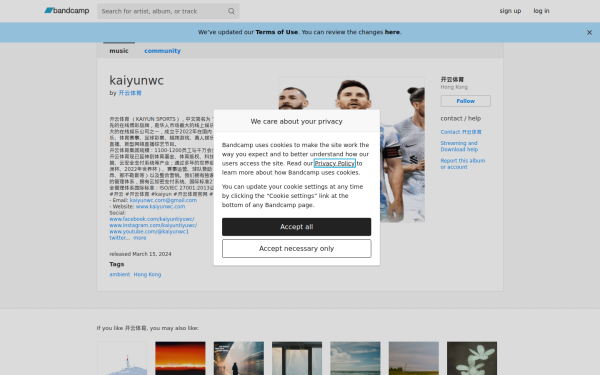This screenshot has height=375, width=600.
Task: Focus the artist, album, or track search field
Action: [168, 11]
